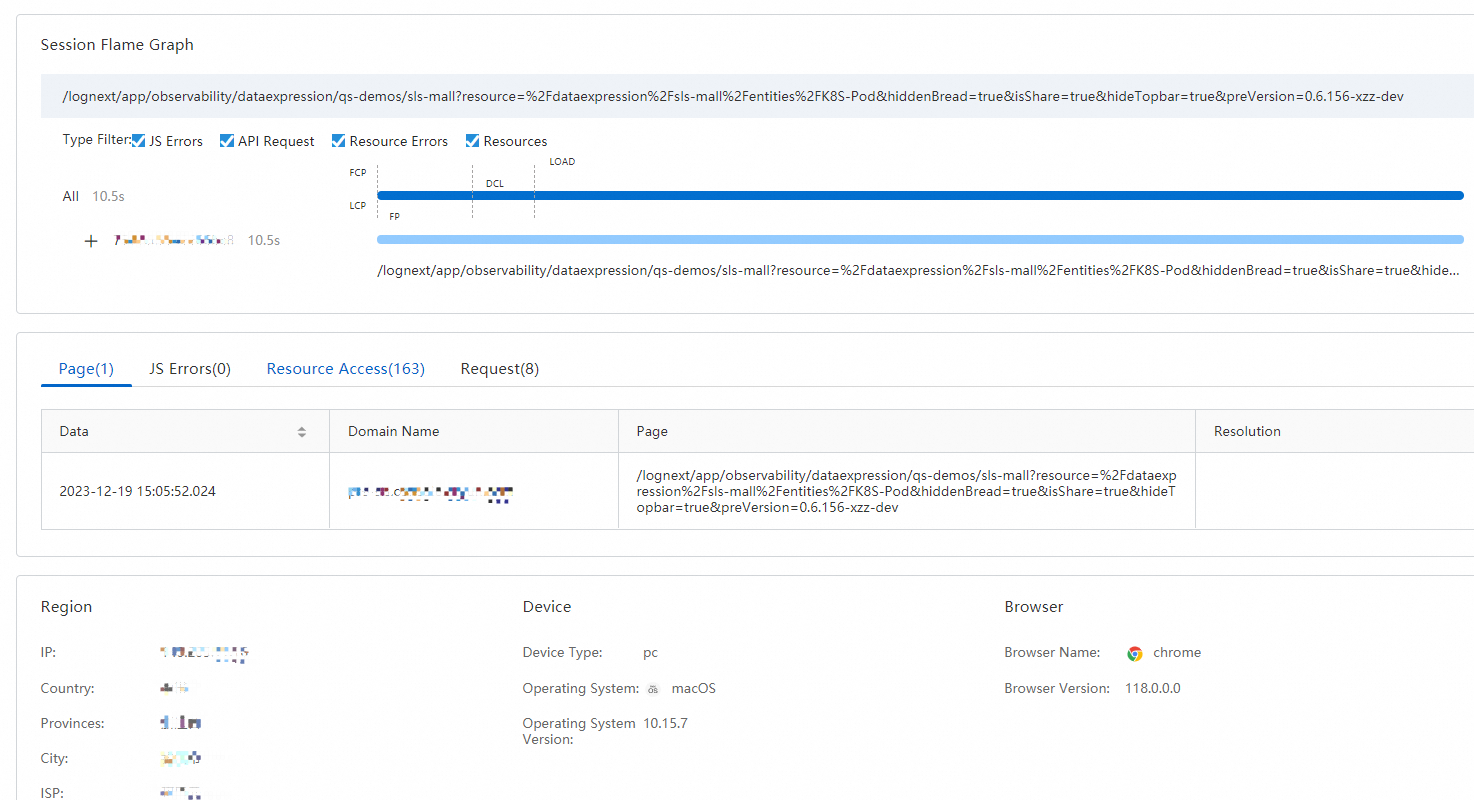Switch to Resource Access(163) tab
Screen dimensions: 1474x800
[346, 369]
